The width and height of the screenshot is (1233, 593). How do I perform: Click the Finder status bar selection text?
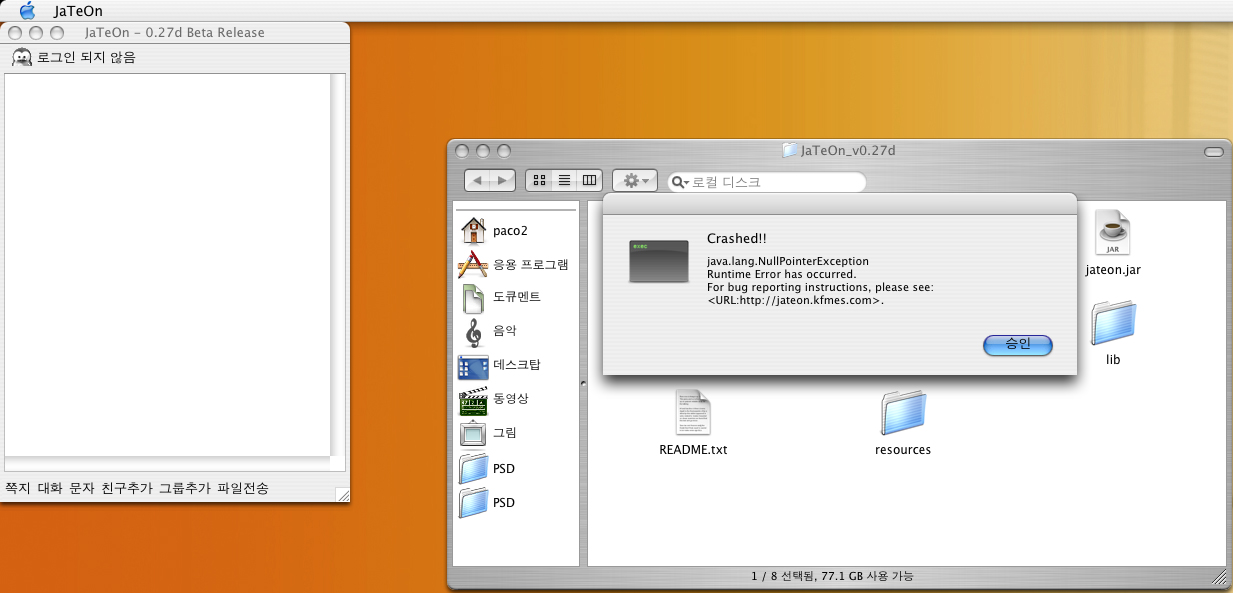pos(832,576)
